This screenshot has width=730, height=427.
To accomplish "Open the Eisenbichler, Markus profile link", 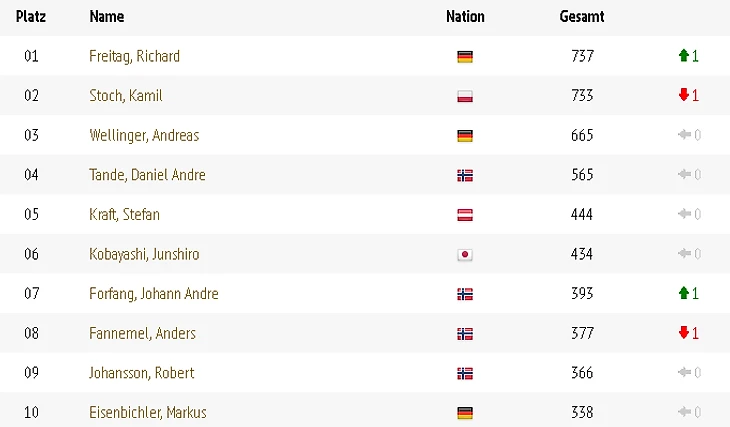I will click(x=148, y=412).
